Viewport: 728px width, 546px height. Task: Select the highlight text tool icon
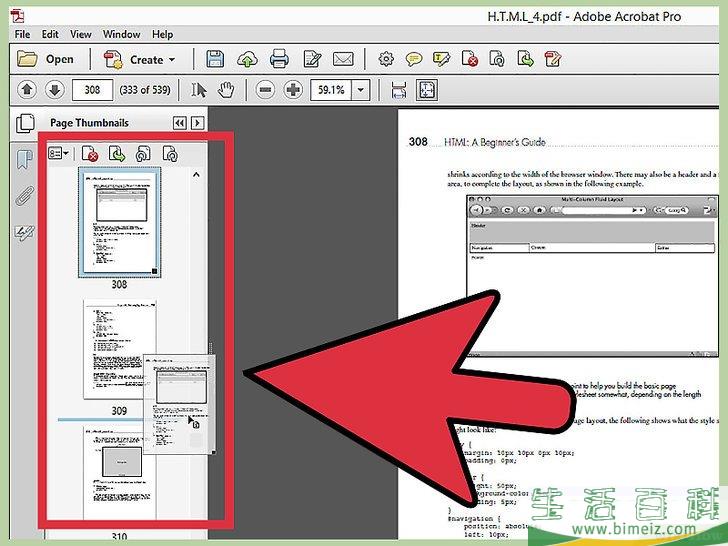pyautogui.click(x=441, y=59)
